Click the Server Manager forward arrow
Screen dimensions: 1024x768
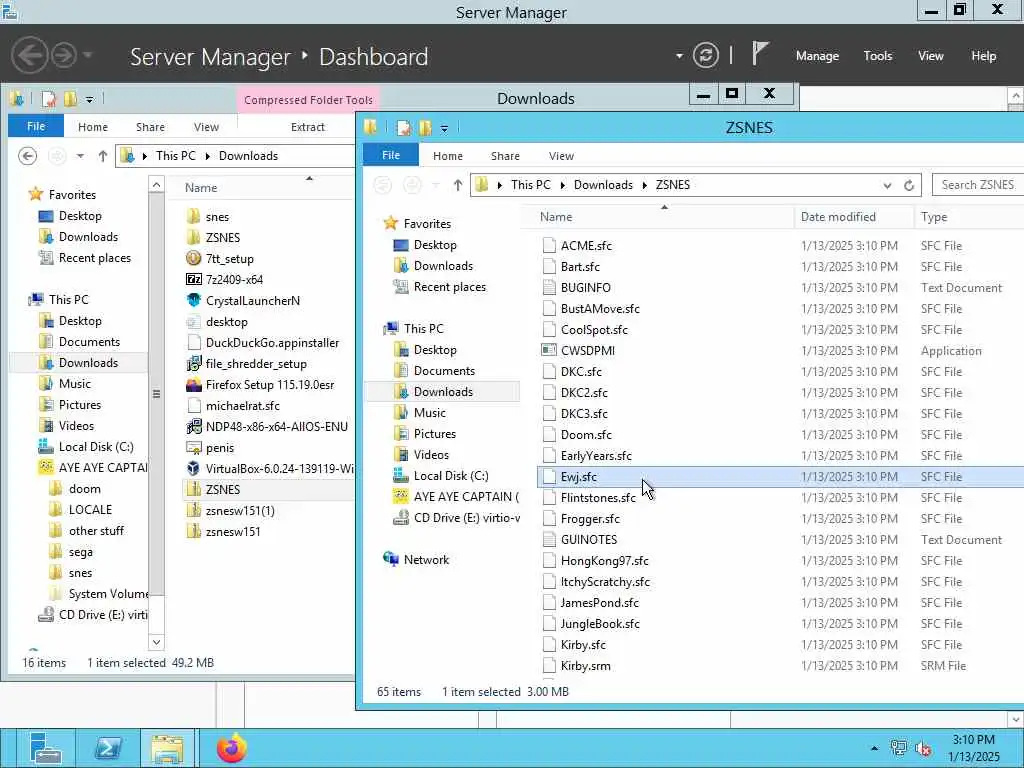[64, 56]
